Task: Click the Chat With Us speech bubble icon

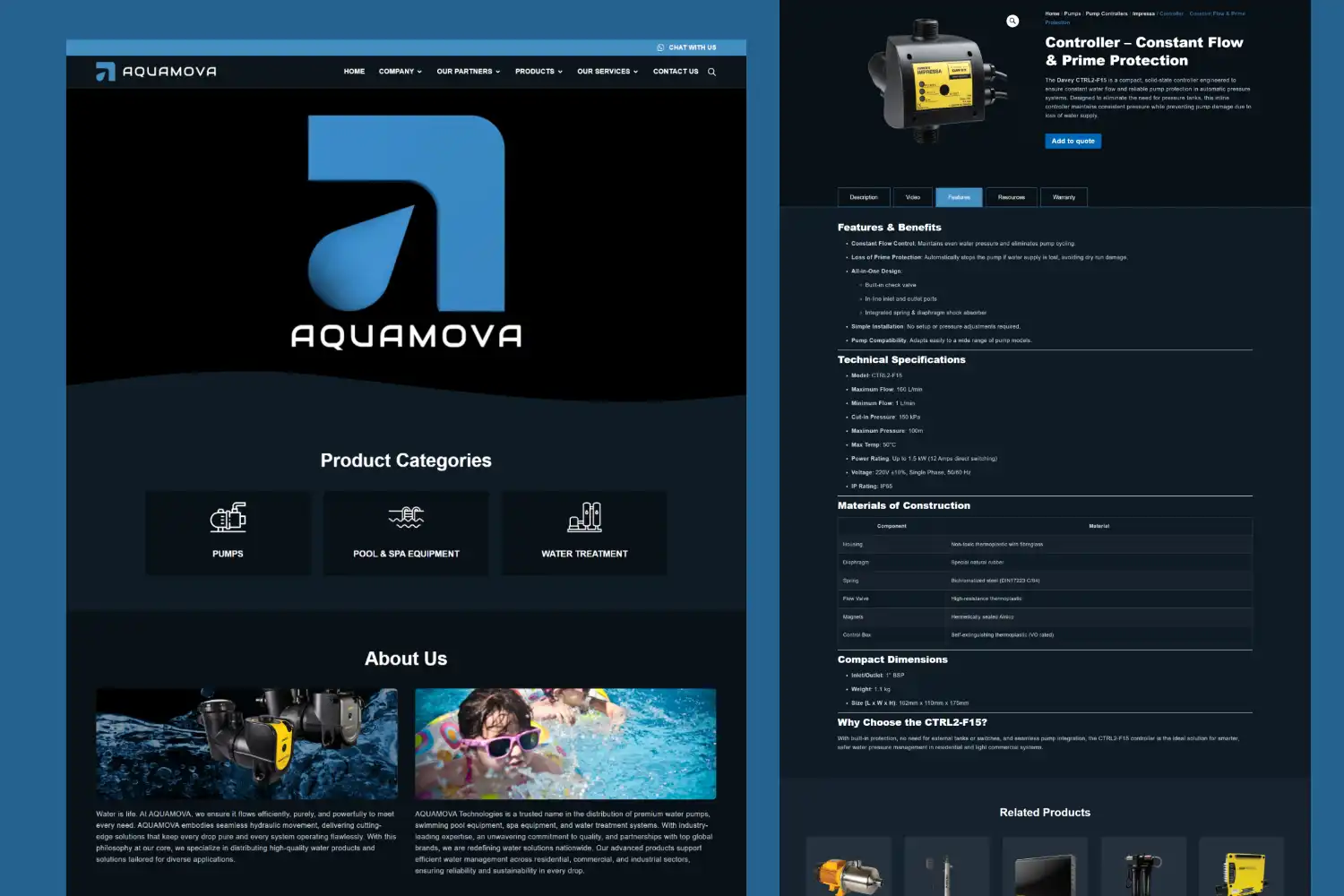Action: (660, 47)
